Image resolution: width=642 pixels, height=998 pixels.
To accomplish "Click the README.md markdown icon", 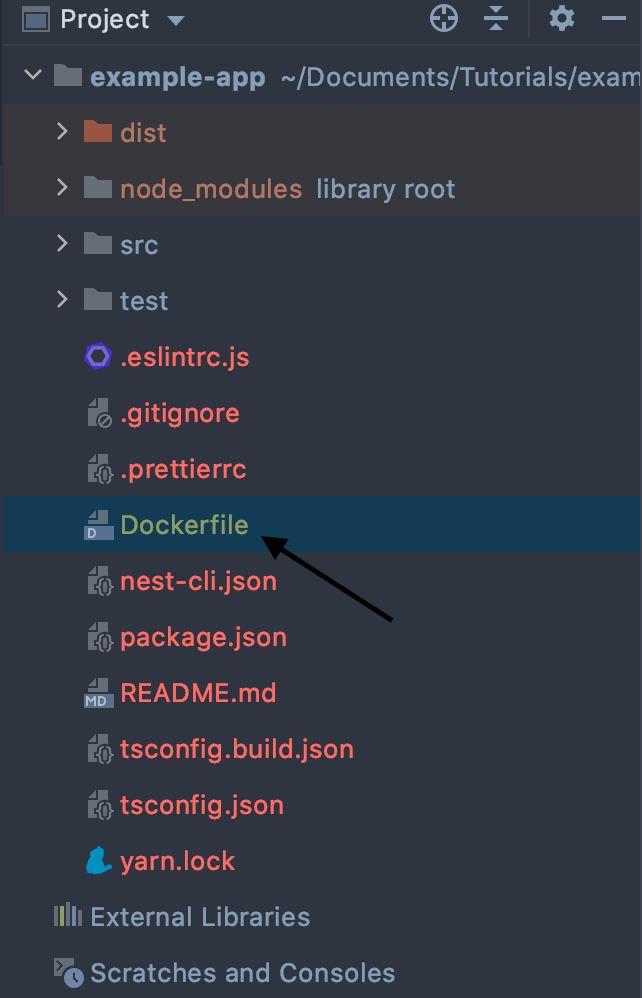I will 97,693.
